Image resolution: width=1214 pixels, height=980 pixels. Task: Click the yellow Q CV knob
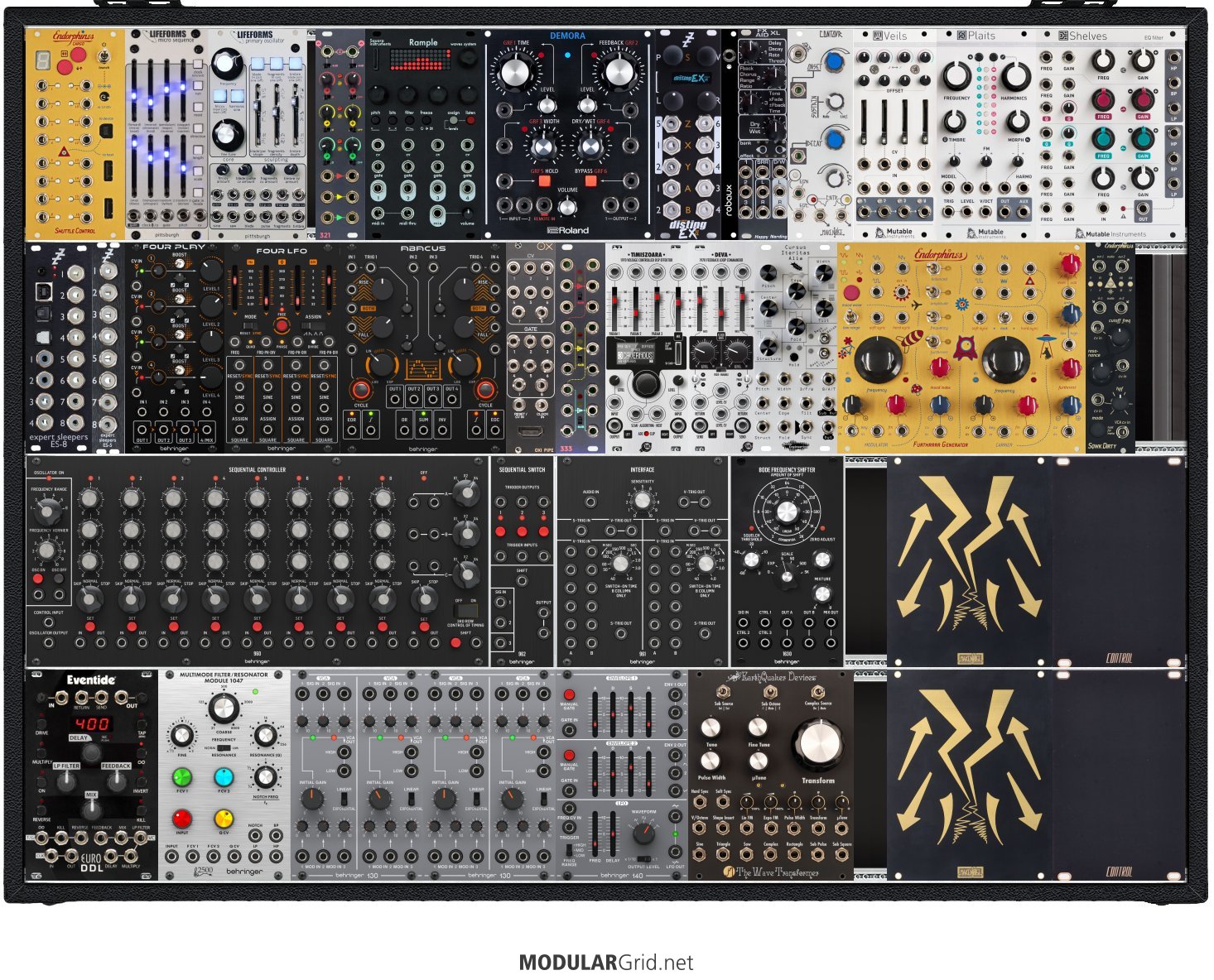click(x=224, y=819)
